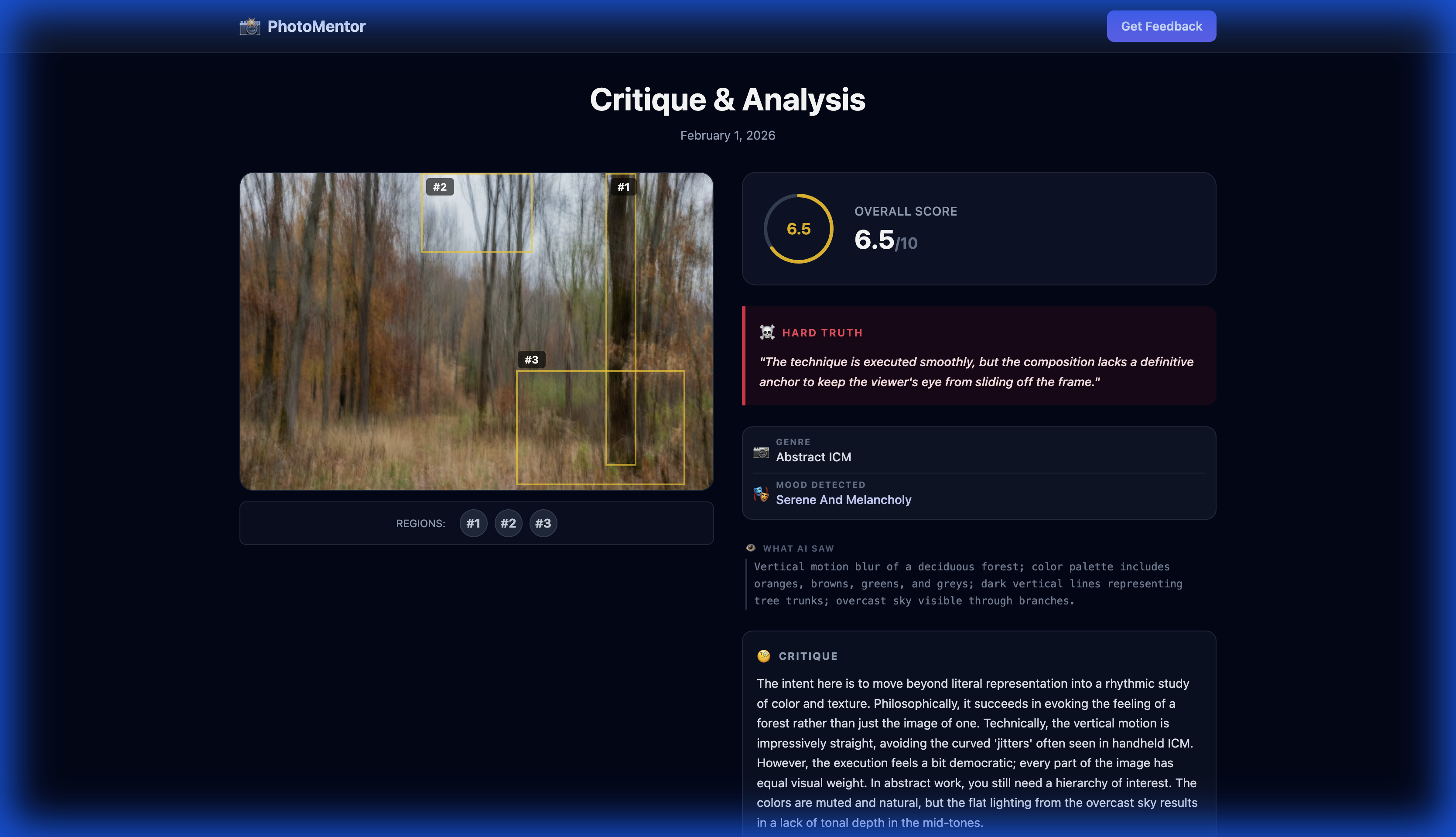Toggle region #3 chip below the photo

543,523
